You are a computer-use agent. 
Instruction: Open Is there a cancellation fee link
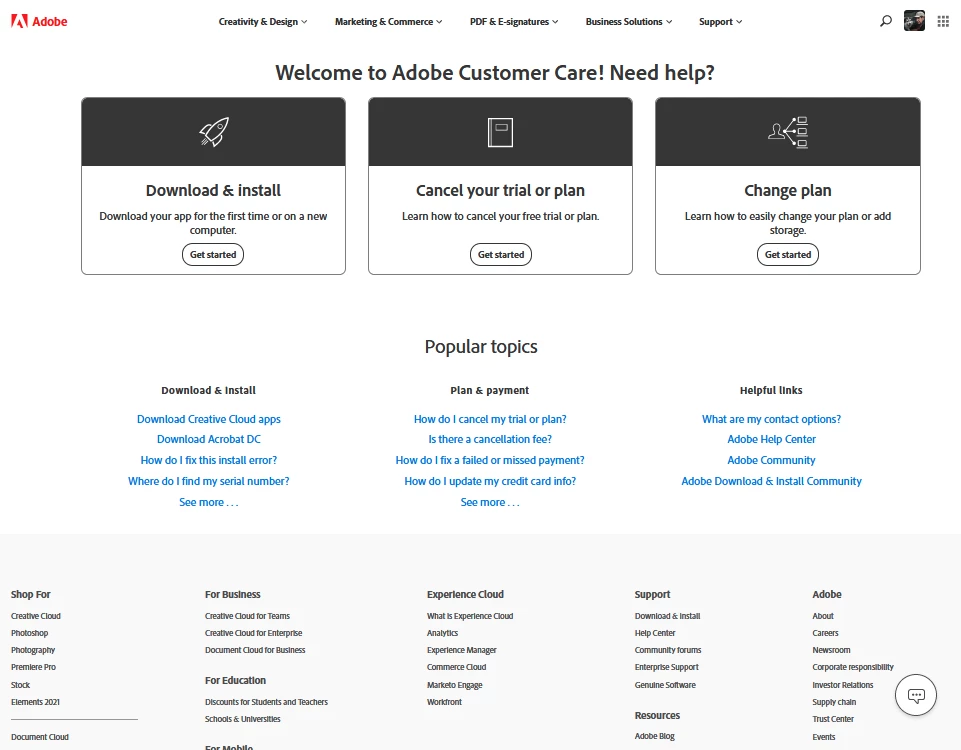click(x=490, y=439)
